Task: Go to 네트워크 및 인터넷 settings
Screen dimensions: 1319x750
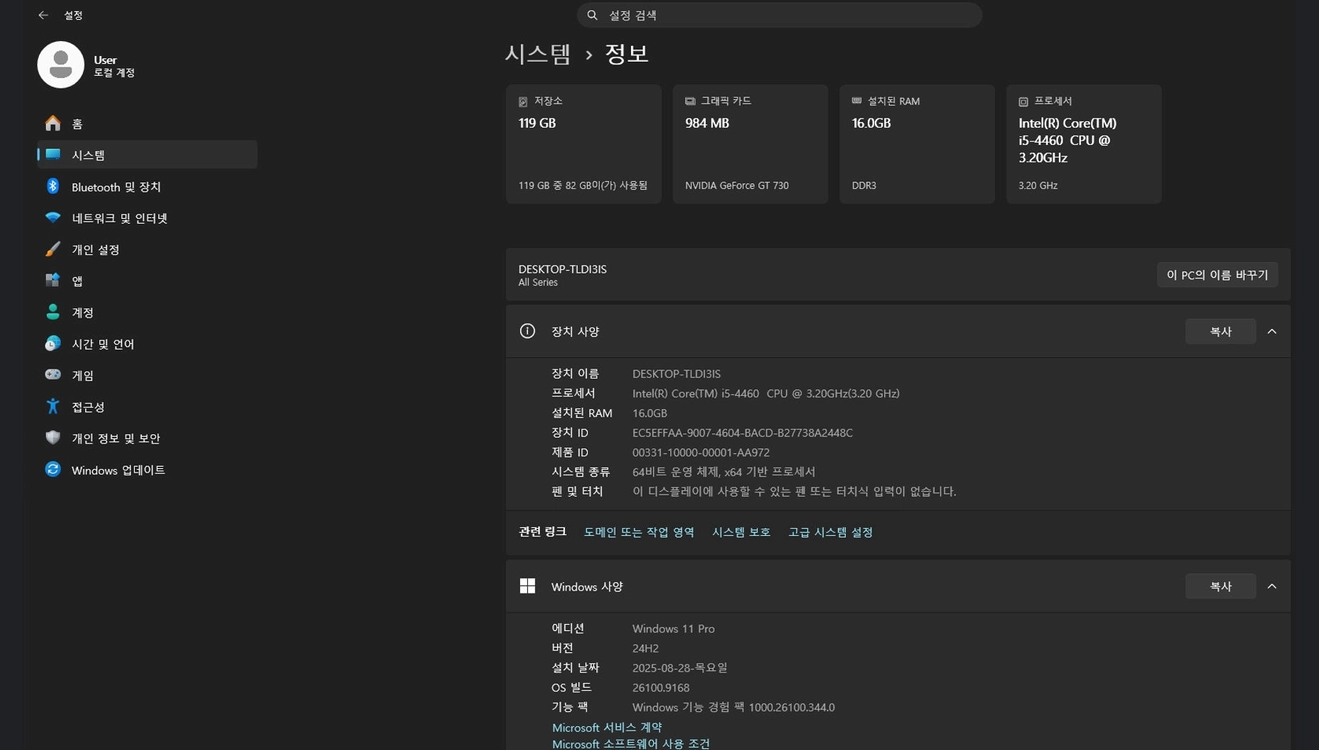Action: coord(147,217)
